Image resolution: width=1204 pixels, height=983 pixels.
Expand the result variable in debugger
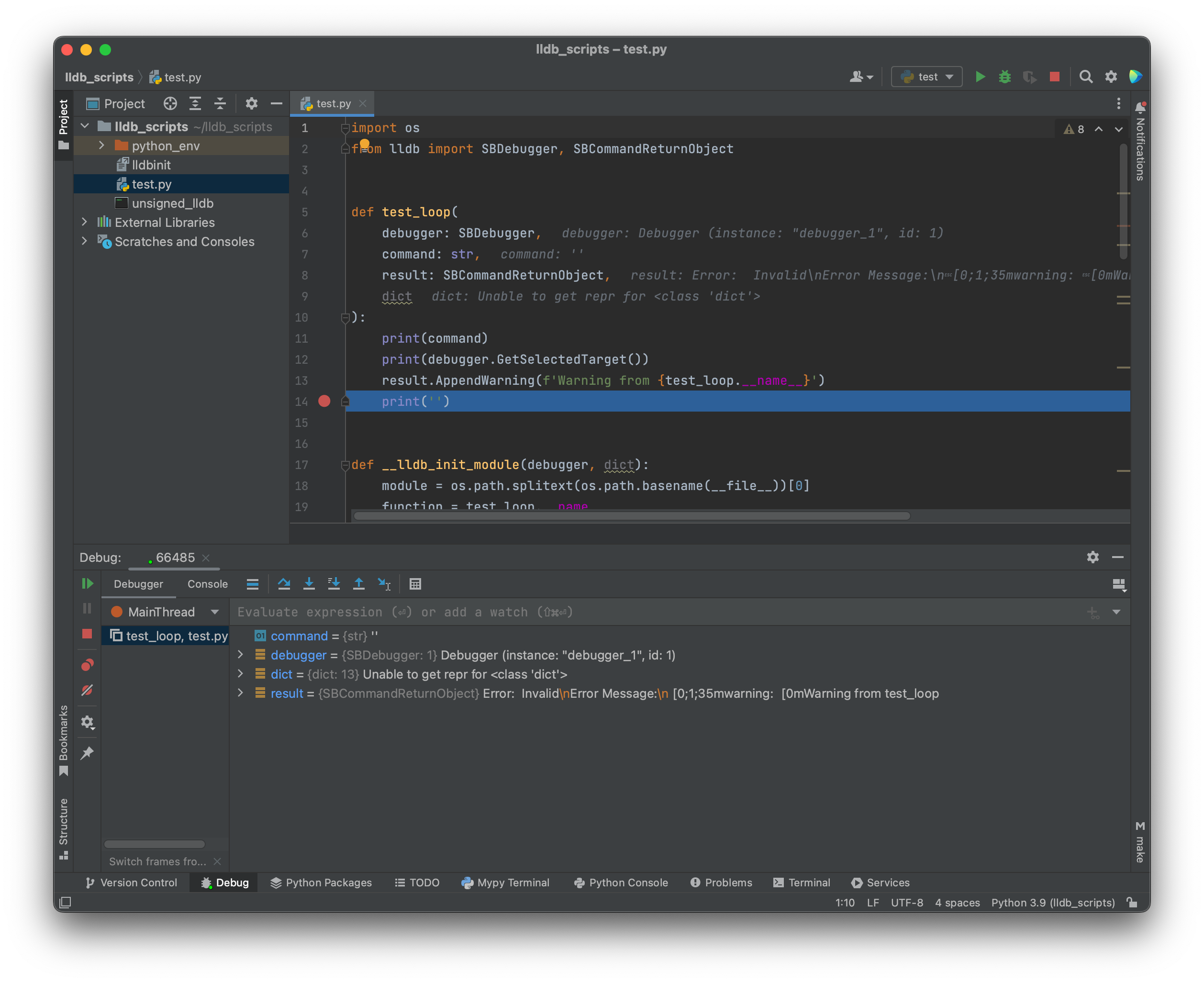(240, 693)
